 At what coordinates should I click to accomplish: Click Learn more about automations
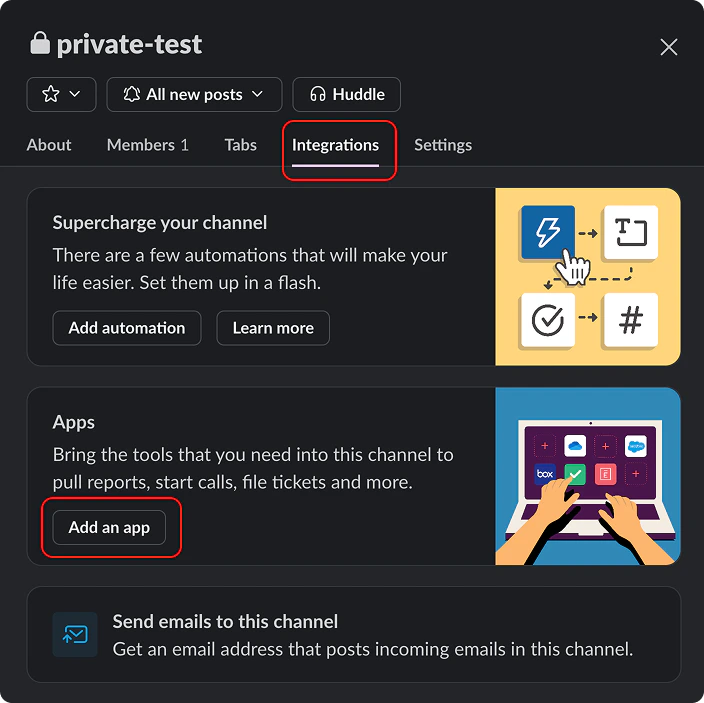tap(273, 328)
